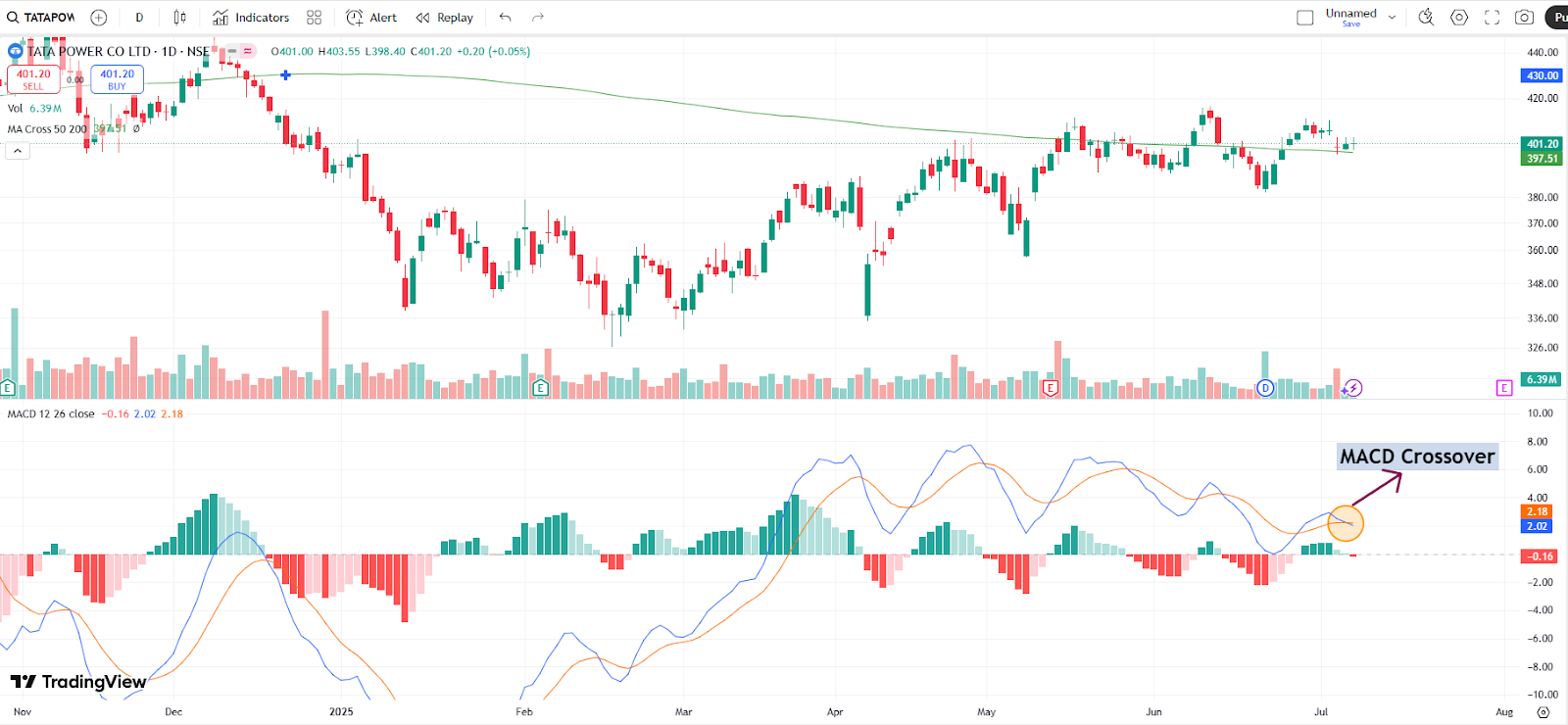
Task: Click the -0.16 red histogram label
Action: point(1539,556)
